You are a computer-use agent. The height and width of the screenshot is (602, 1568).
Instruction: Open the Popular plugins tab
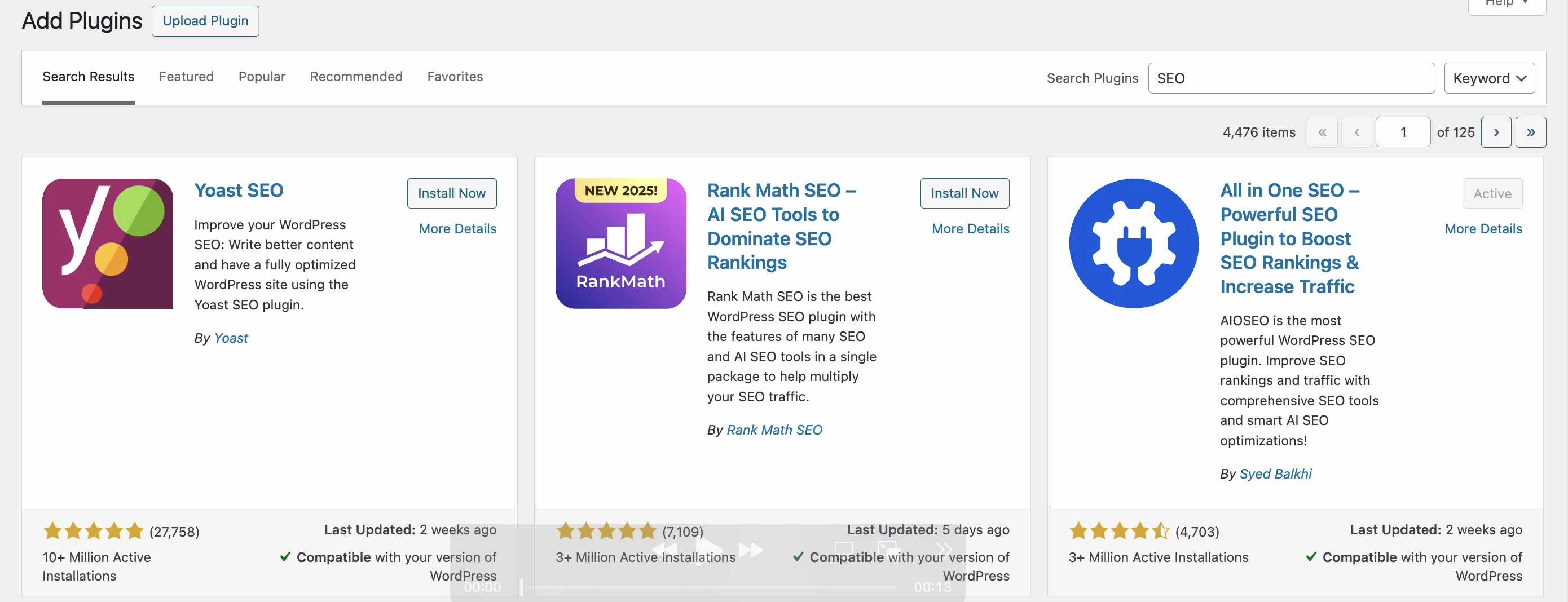point(262,77)
